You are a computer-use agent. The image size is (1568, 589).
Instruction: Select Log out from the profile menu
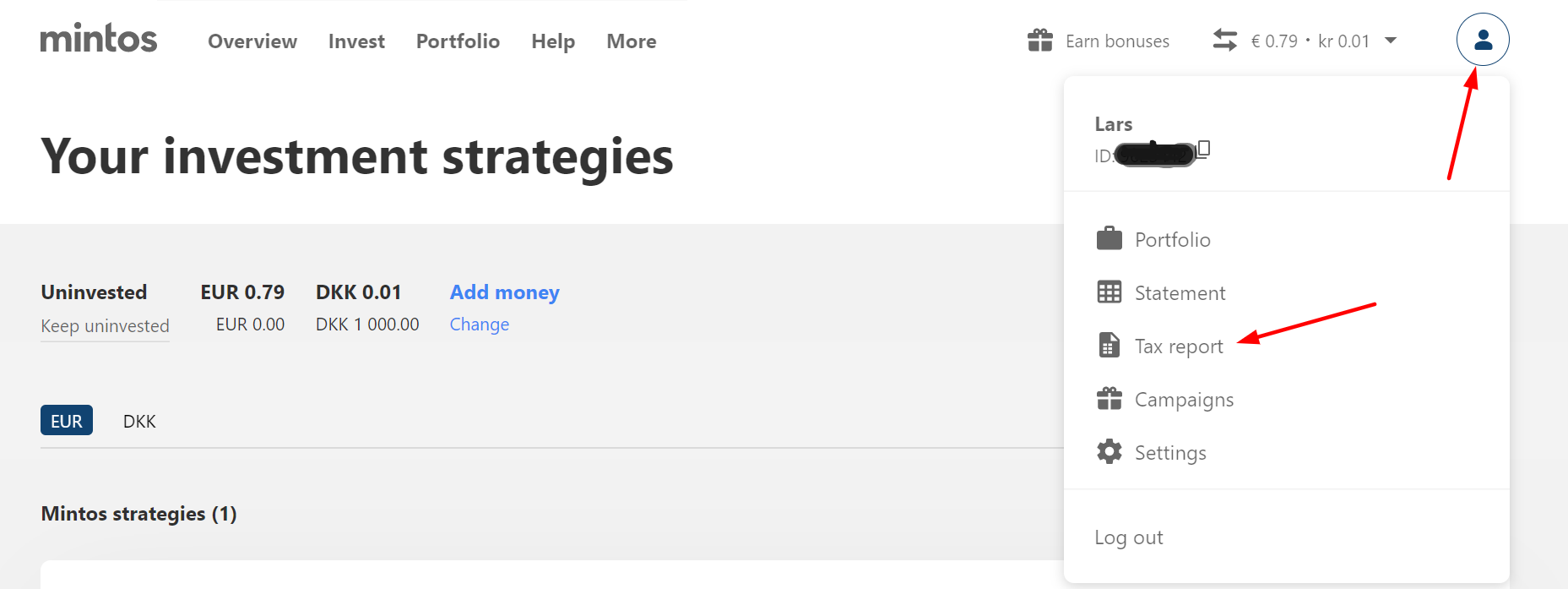1129,537
